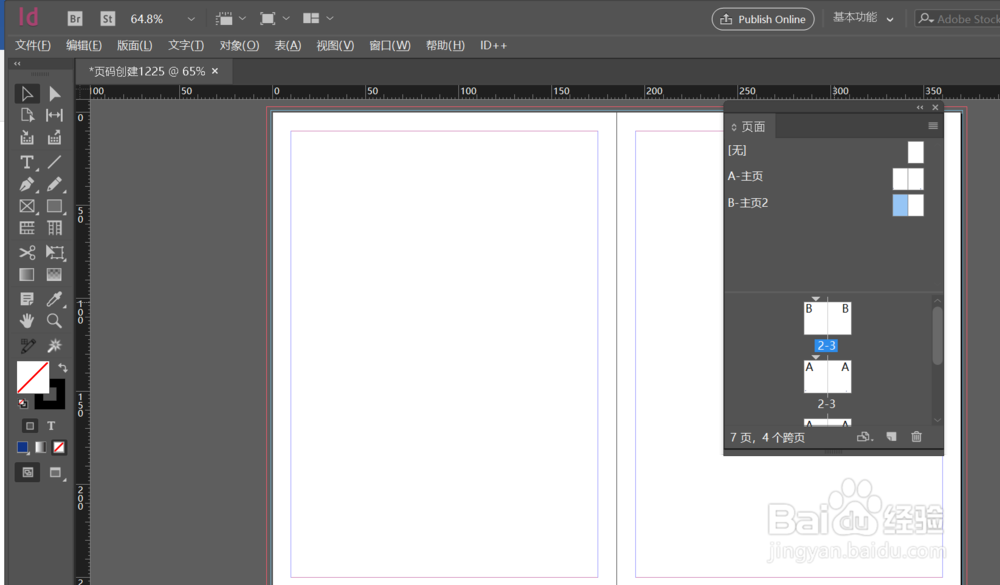Swap fill and stroke arrows
The image size is (1000, 585).
[x=62, y=368]
